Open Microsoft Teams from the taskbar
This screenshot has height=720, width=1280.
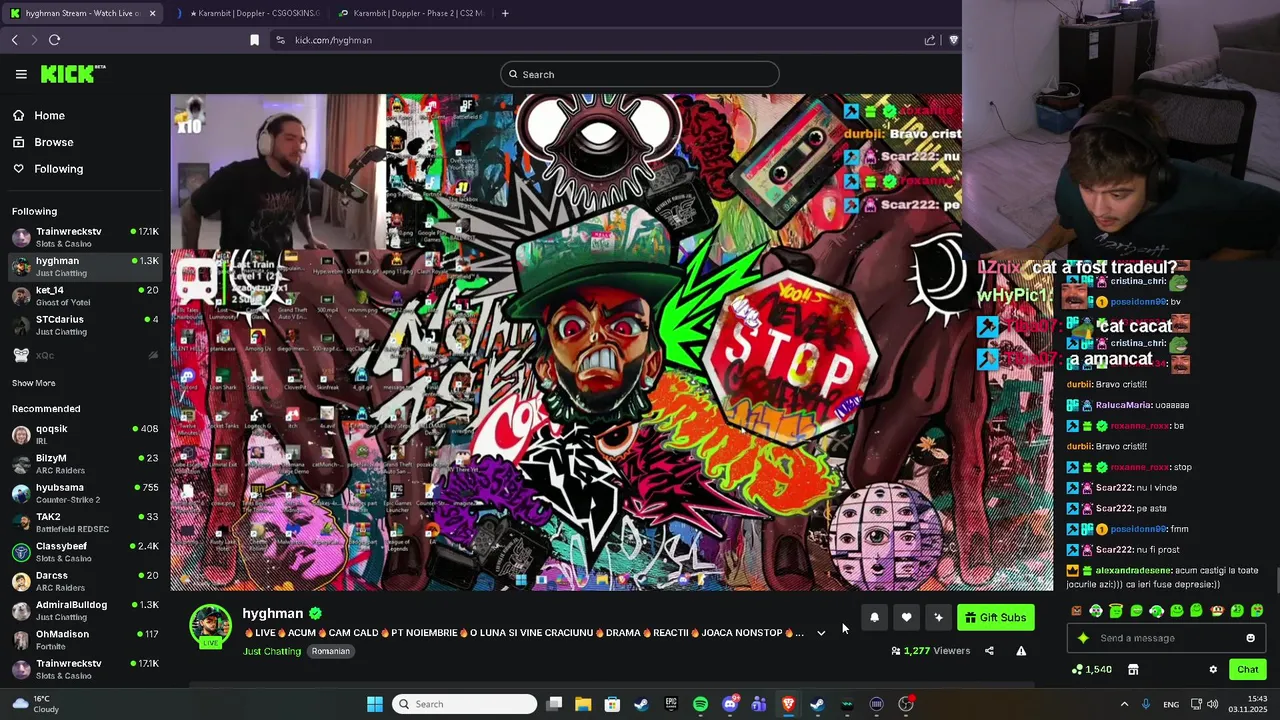coord(759,704)
